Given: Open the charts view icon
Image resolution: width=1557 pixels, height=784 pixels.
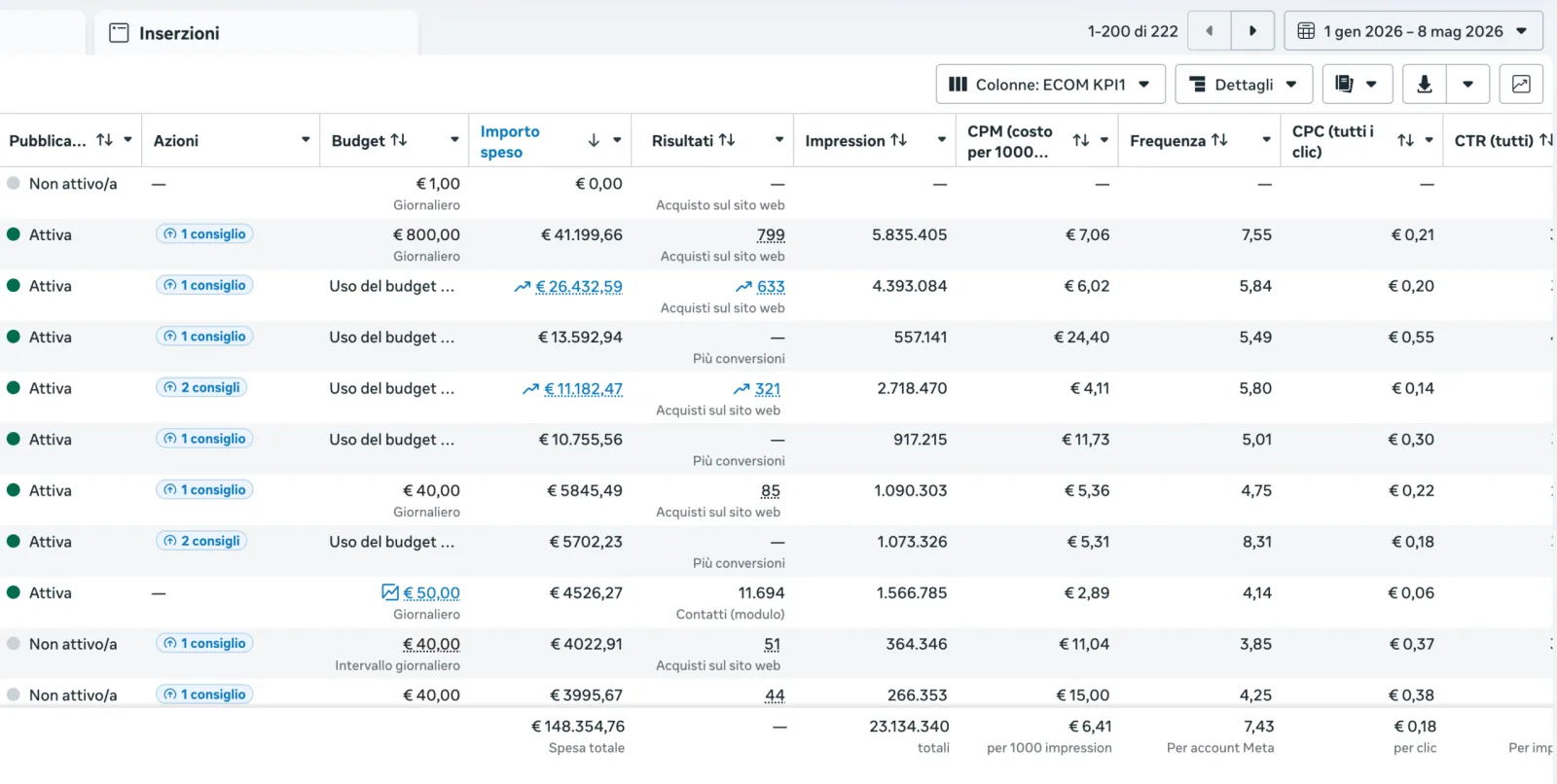Looking at the screenshot, I should 1521,85.
